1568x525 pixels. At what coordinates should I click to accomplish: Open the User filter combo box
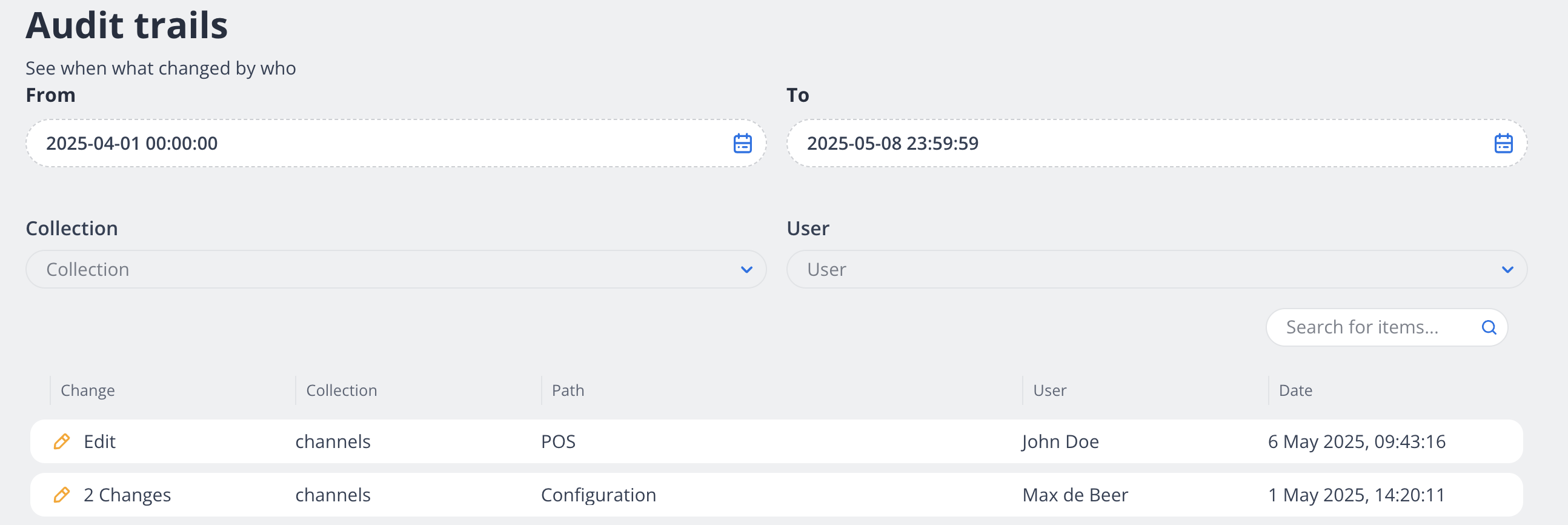click(x=1144, y=270)
